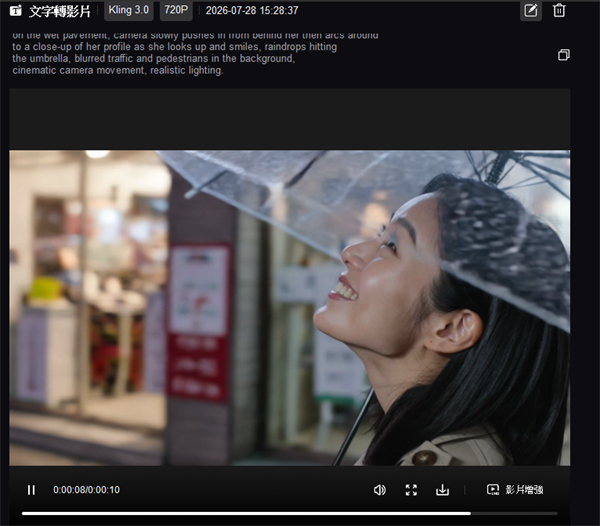600x526 pixels.
Task: Click the 文字轉影片 heading text
Action: click(x=60, y=11)
